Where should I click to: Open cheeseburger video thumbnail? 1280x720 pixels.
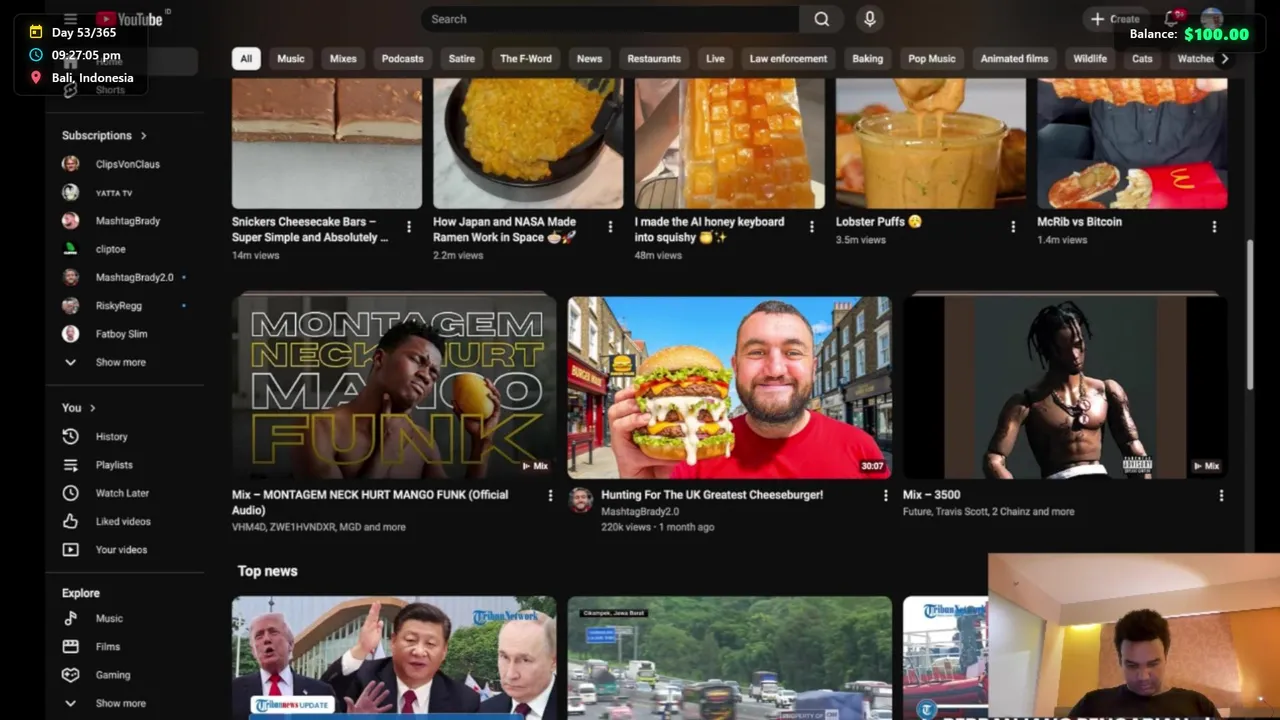pyautogui.click(x=729, y=387)
